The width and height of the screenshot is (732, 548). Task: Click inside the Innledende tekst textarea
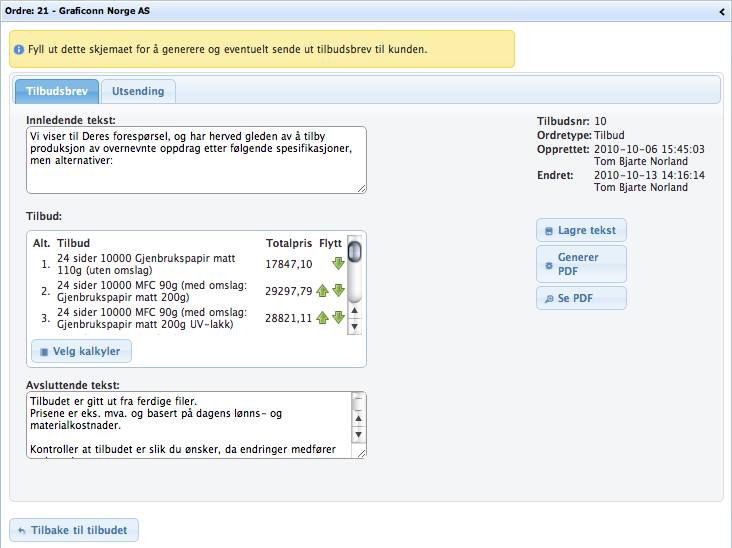(190, 158)
